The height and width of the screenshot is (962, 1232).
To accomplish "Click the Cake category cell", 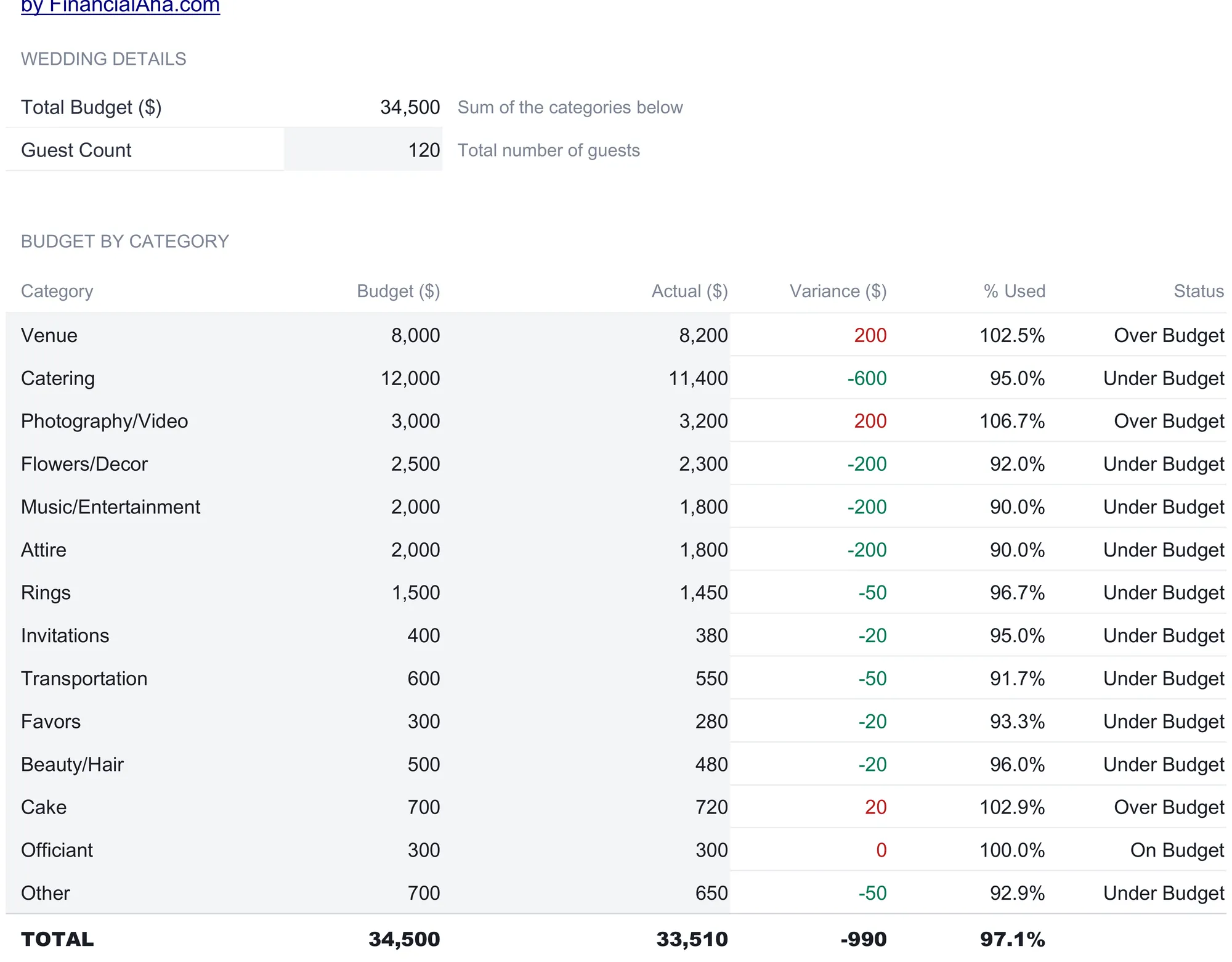I will coord(44,807).
